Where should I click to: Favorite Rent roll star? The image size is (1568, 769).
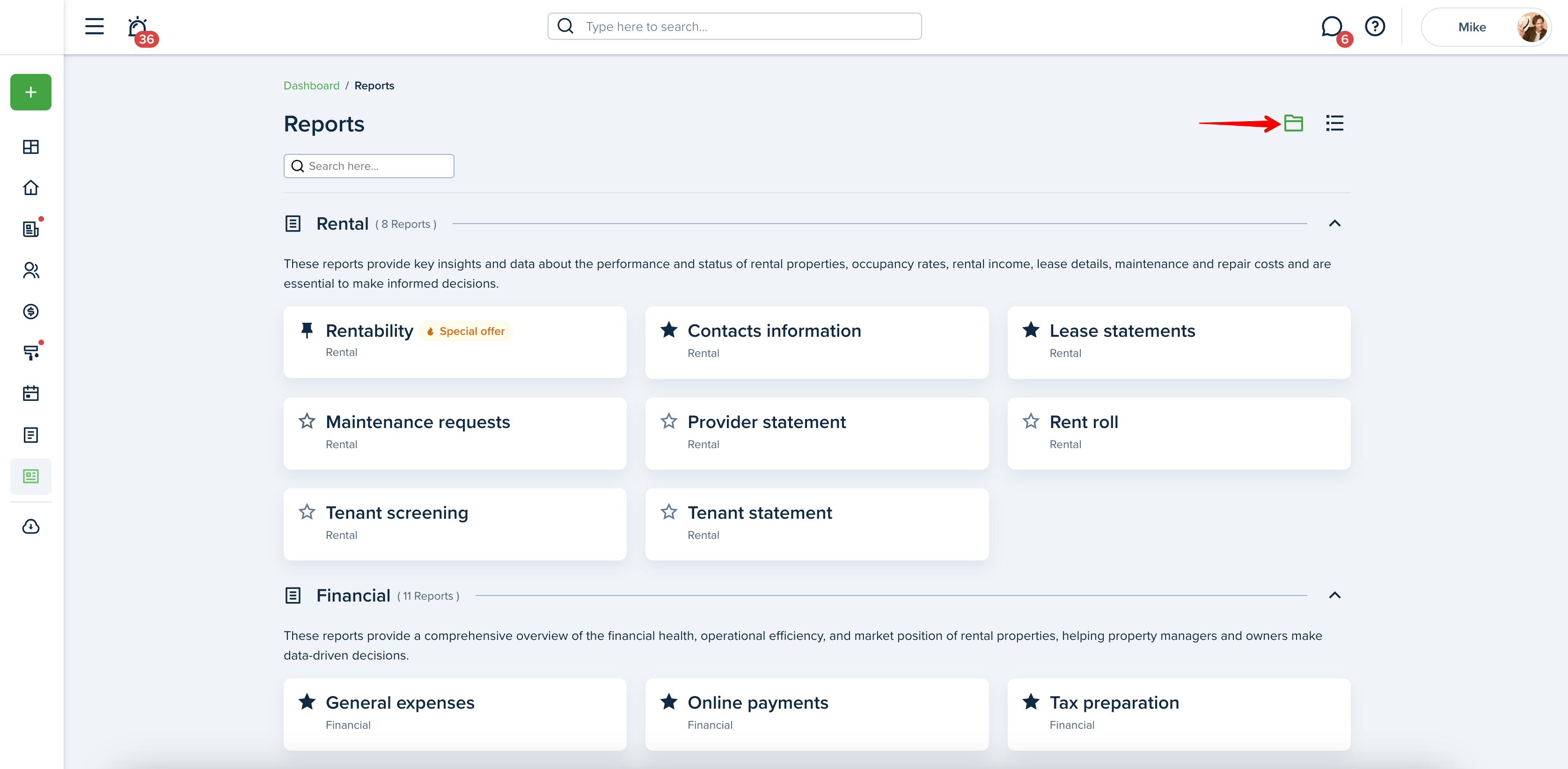point(1031,421)
